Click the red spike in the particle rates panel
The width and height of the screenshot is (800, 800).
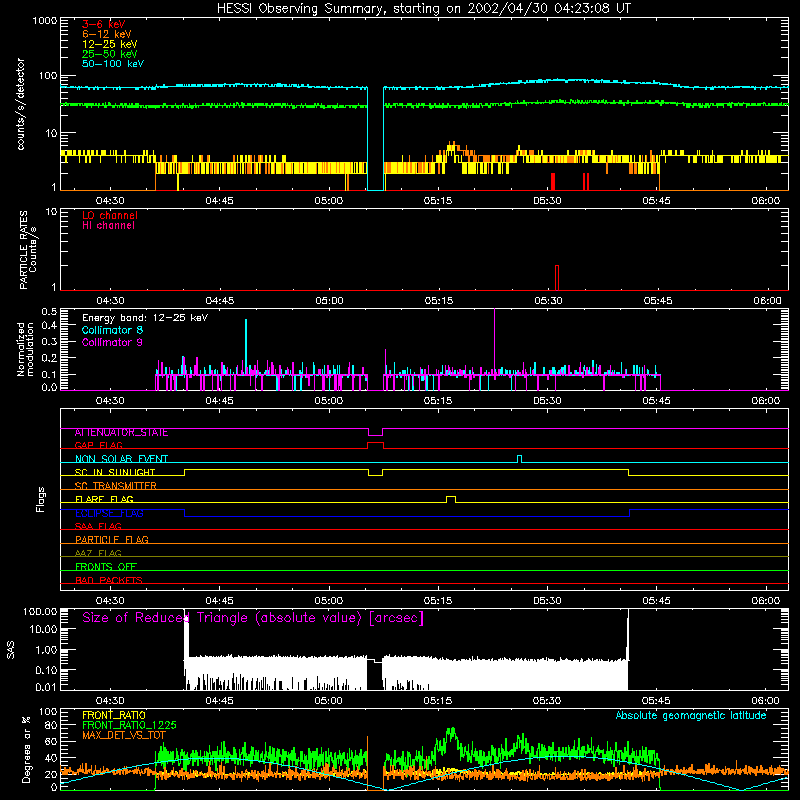tap(557, 278)
